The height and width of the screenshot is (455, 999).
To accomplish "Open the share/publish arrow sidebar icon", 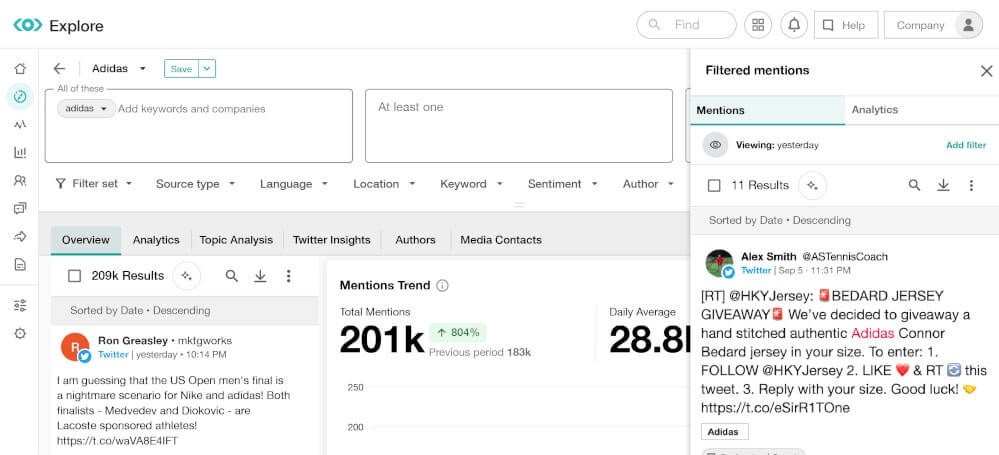I will pos(20,236).
